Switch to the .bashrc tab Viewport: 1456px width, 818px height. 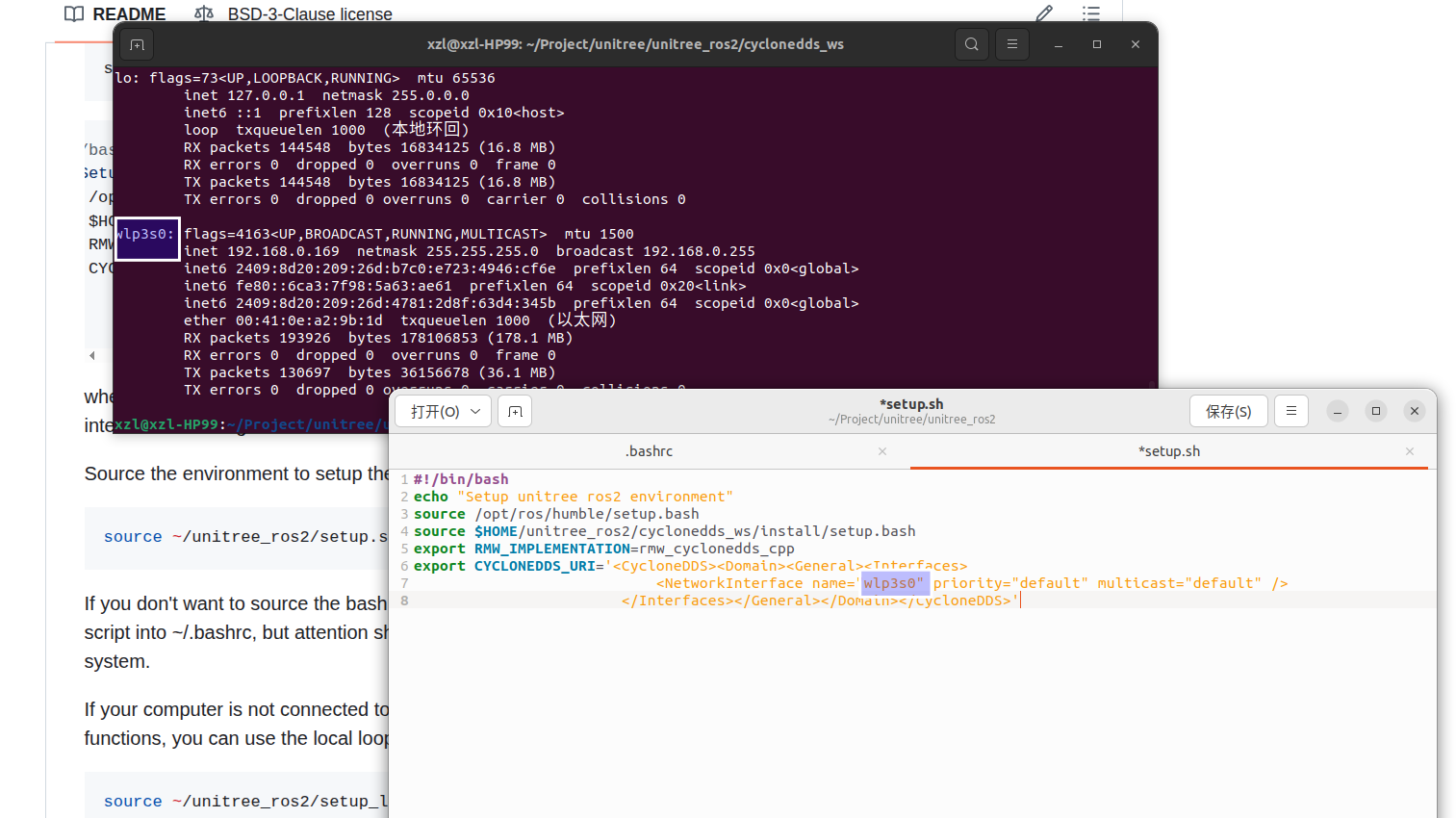point(650,451)
